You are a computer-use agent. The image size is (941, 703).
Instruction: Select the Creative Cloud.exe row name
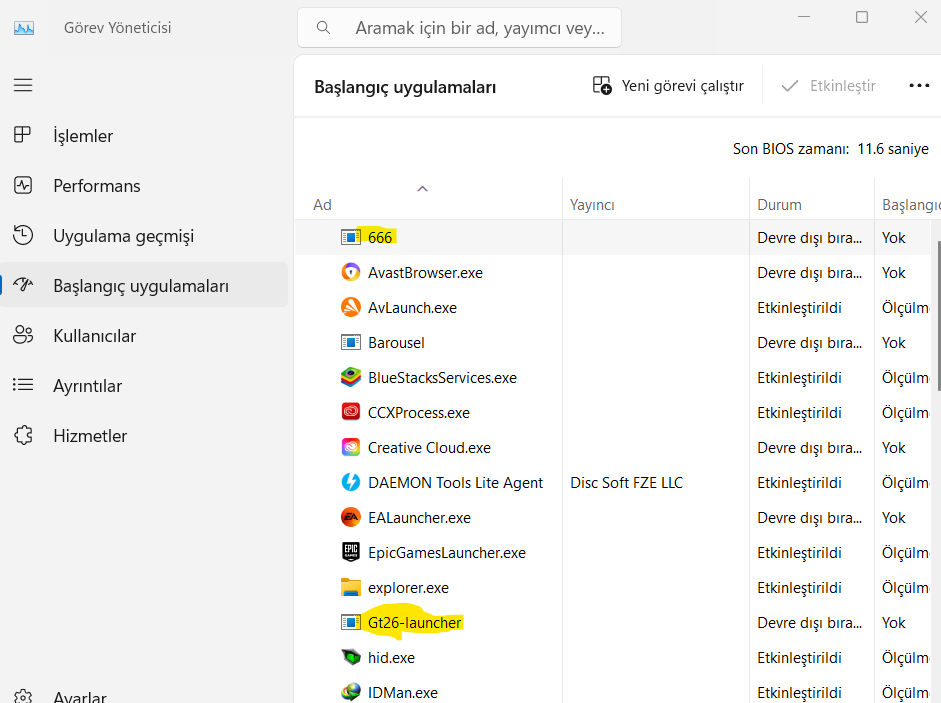[429, 448]
